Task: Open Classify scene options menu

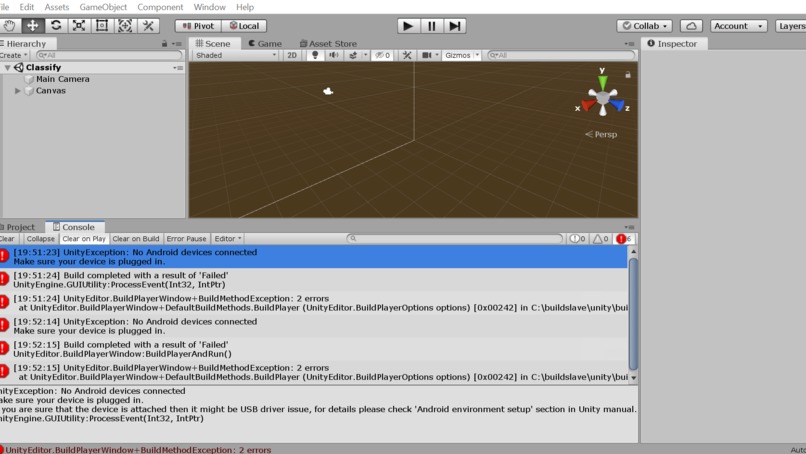Action: point(178,67)
